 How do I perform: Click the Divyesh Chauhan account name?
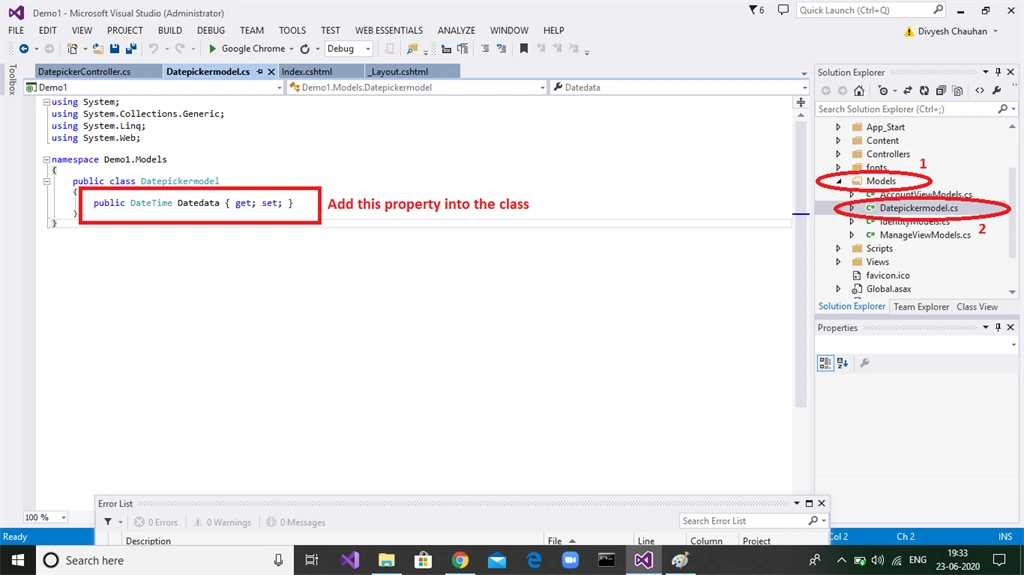(952, 31)
